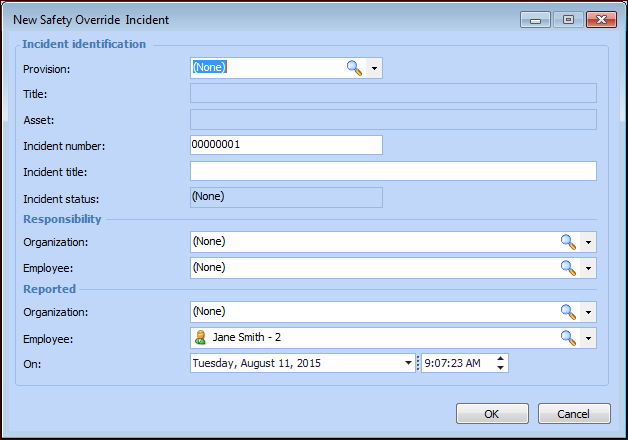Expand the Reported Organization dropdown arrow
Image resolution: width=628 pixels, height=440 pixels.
[588, 312]
